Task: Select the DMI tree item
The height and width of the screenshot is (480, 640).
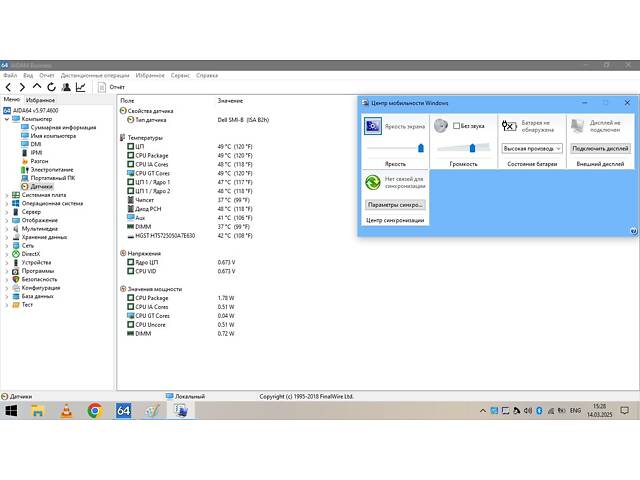Action: point(36,144)
